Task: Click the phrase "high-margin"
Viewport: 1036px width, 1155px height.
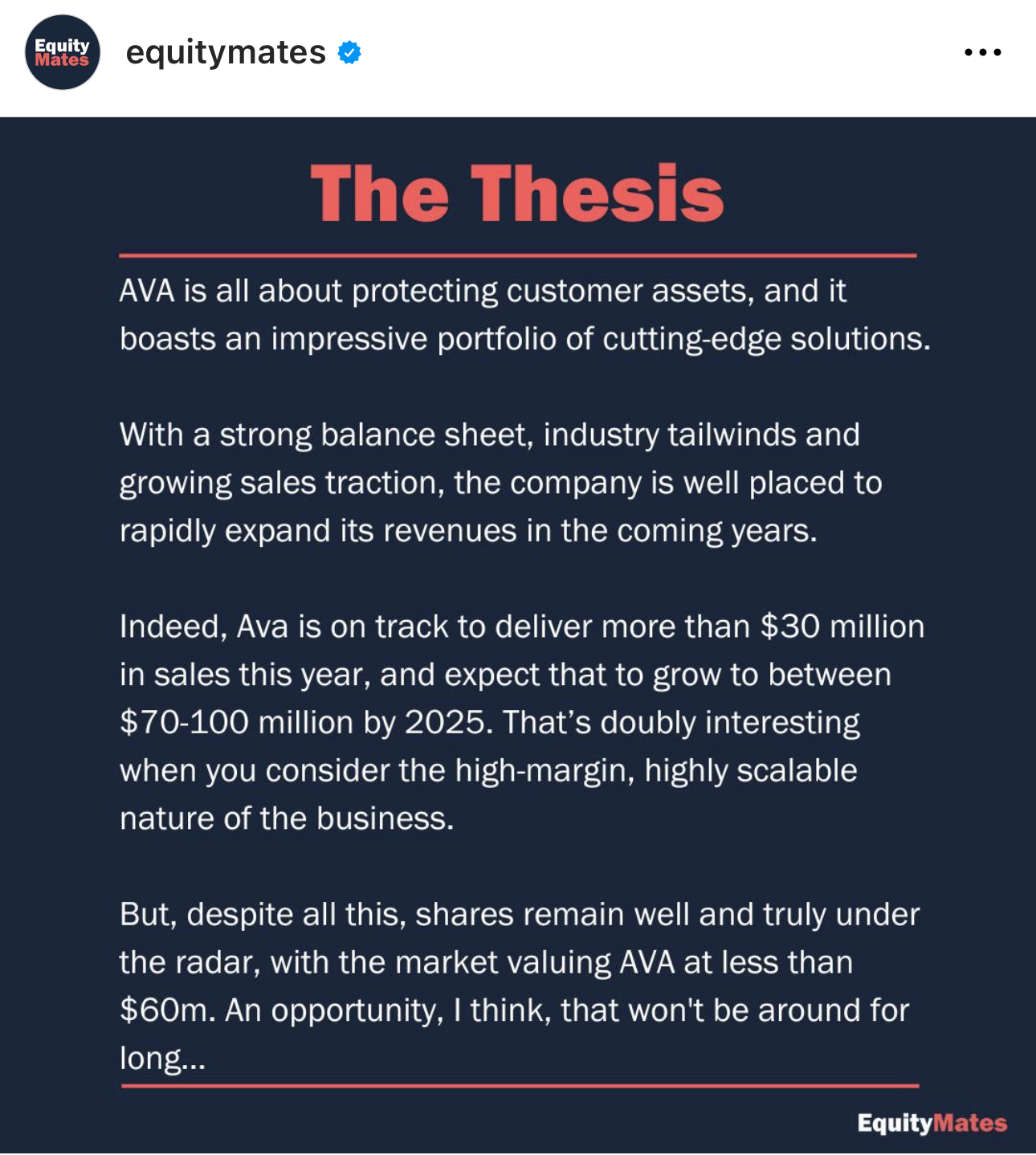Action: 540,770
